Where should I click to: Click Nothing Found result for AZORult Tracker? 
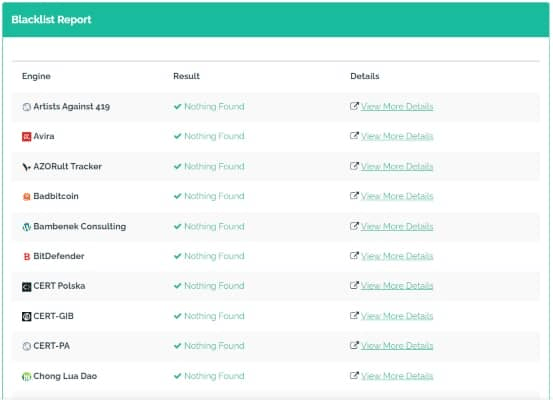click(214, 166)
